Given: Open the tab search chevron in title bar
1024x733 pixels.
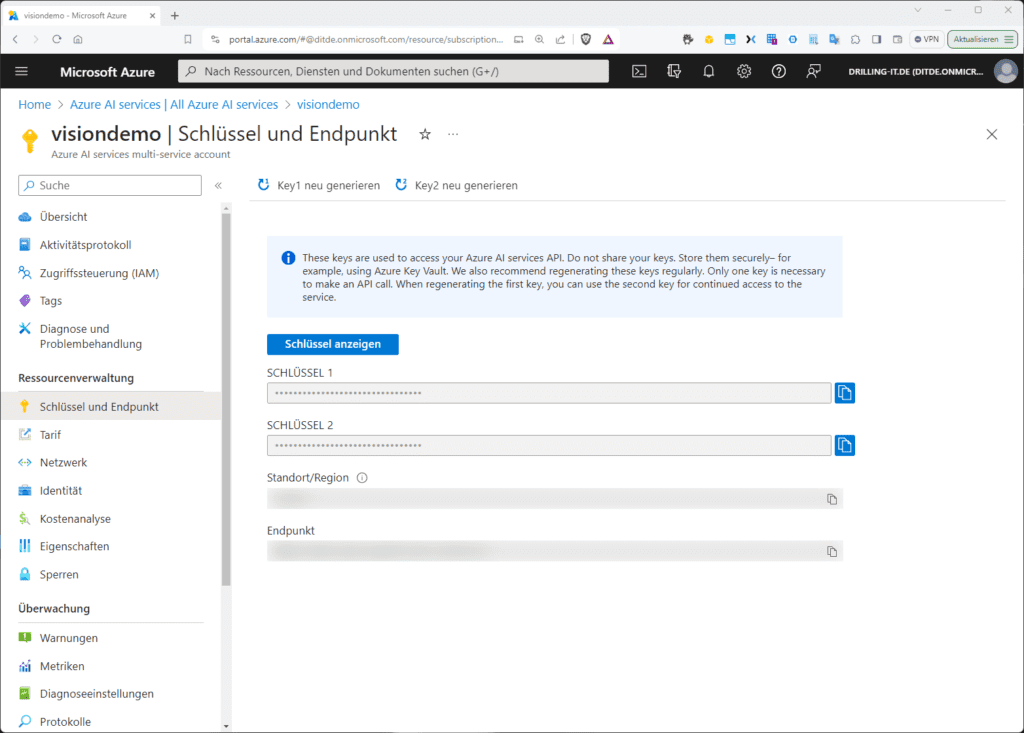Looking at the screenshot, I should [x=918, y=10].
